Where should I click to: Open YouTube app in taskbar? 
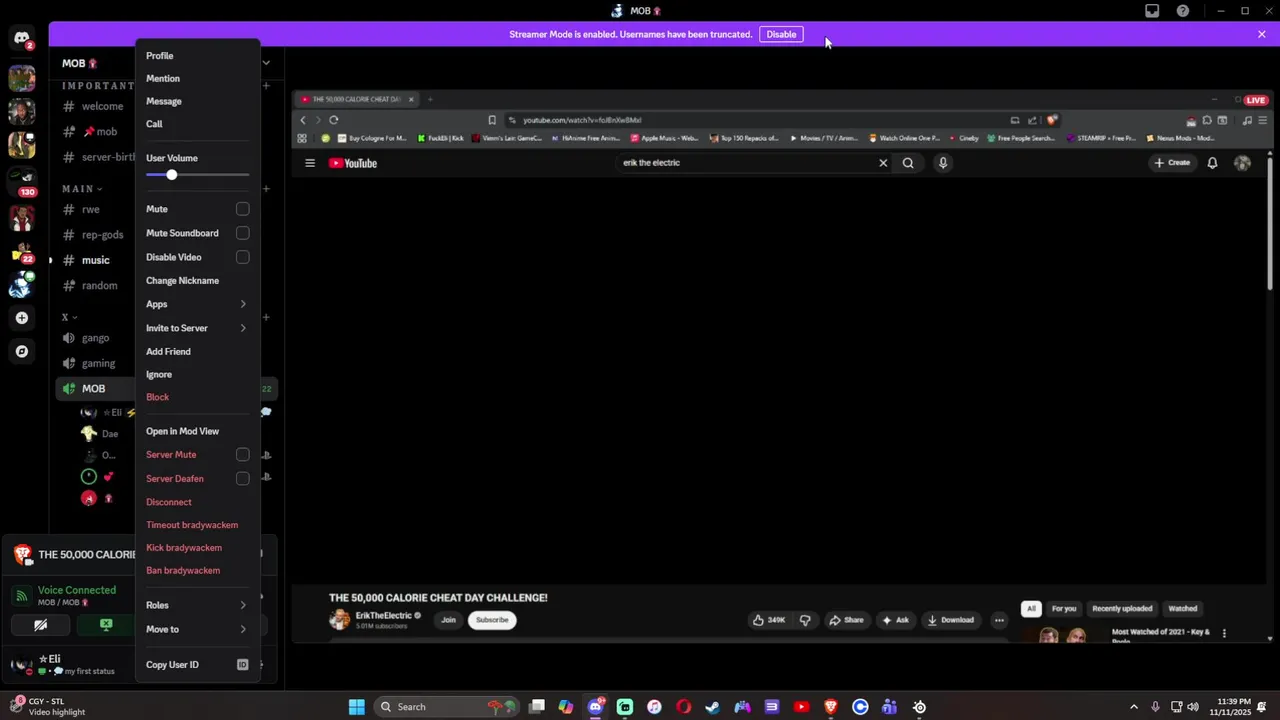[x=801, y=707]
